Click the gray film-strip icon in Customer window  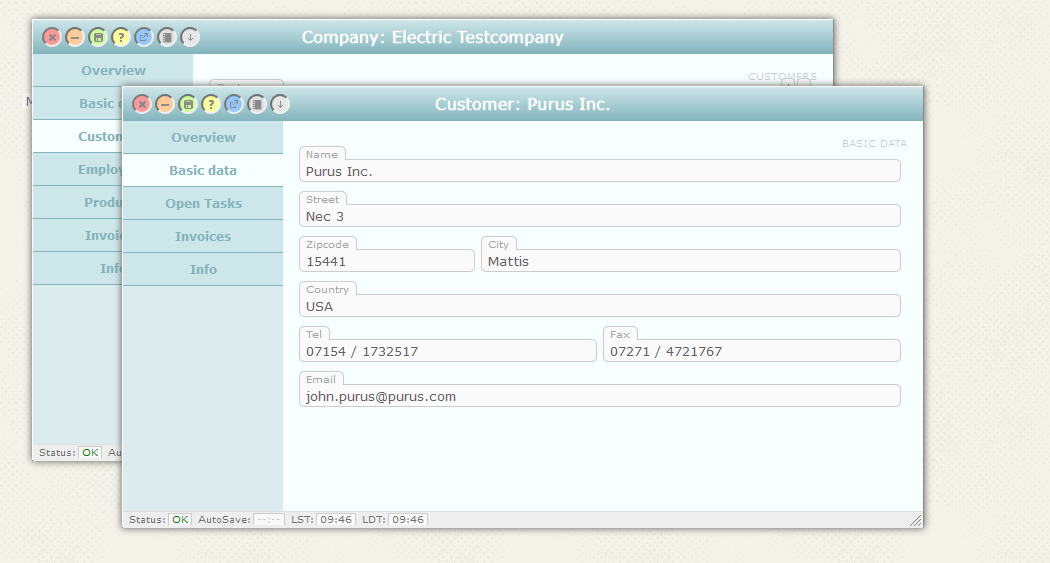(257, 104)
